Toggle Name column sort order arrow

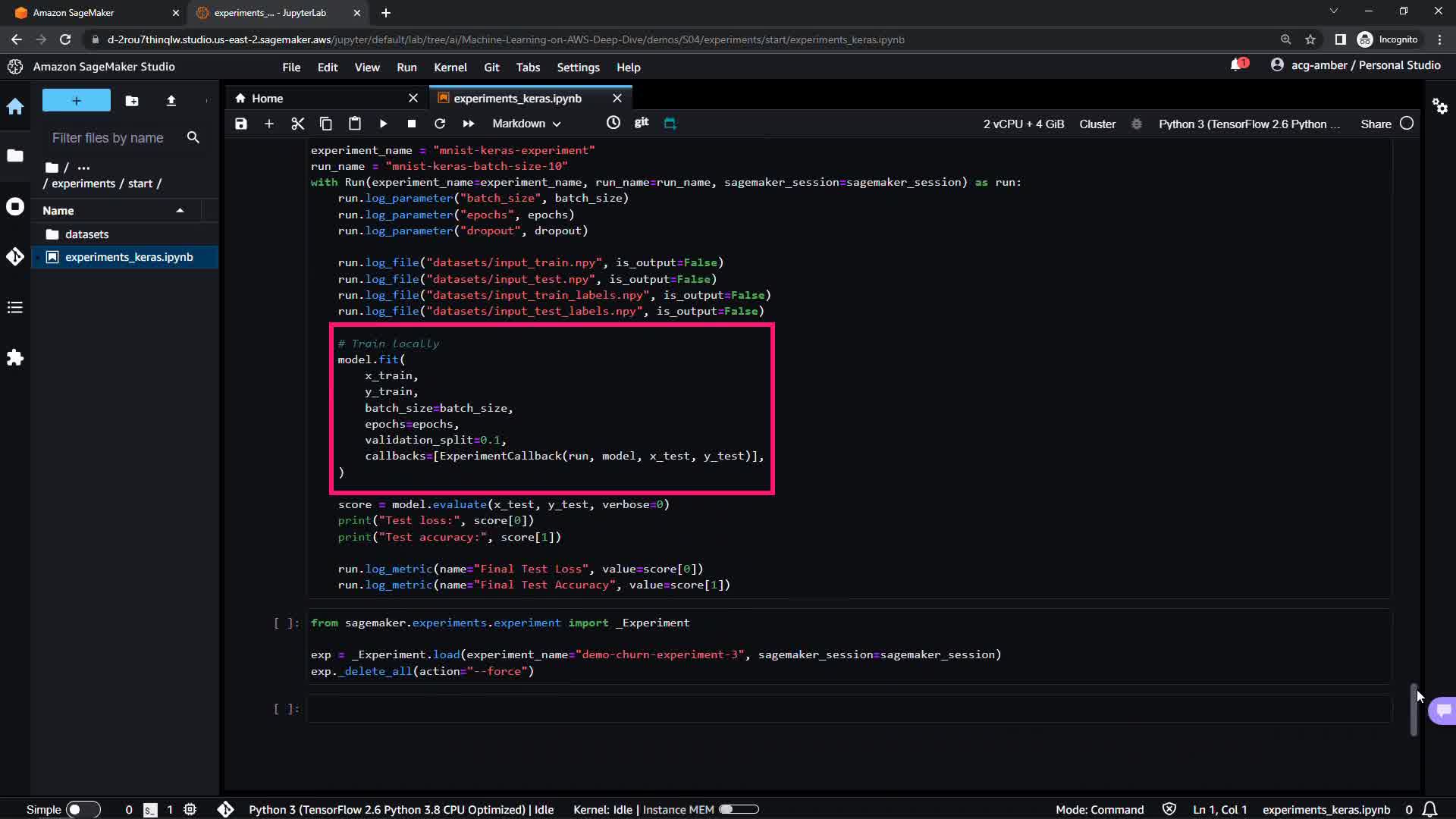click(x=180, y=211)
